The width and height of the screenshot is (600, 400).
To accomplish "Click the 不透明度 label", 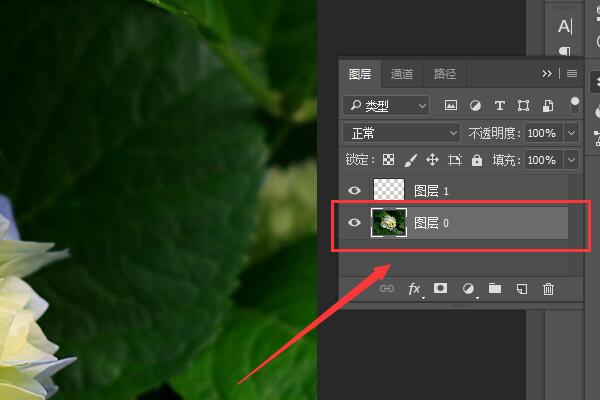I will pos(495,133).
